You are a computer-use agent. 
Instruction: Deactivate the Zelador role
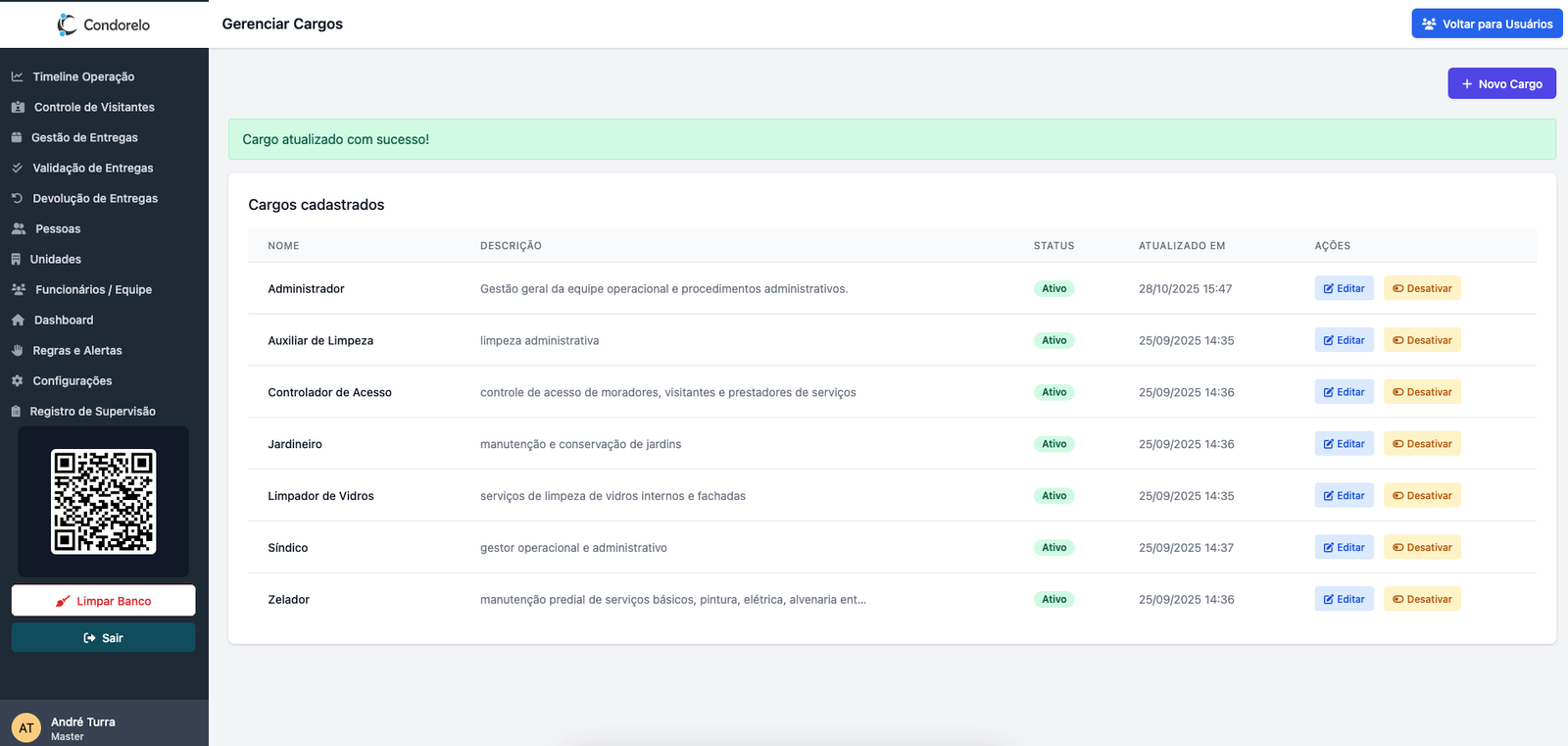coord(1421,599)
